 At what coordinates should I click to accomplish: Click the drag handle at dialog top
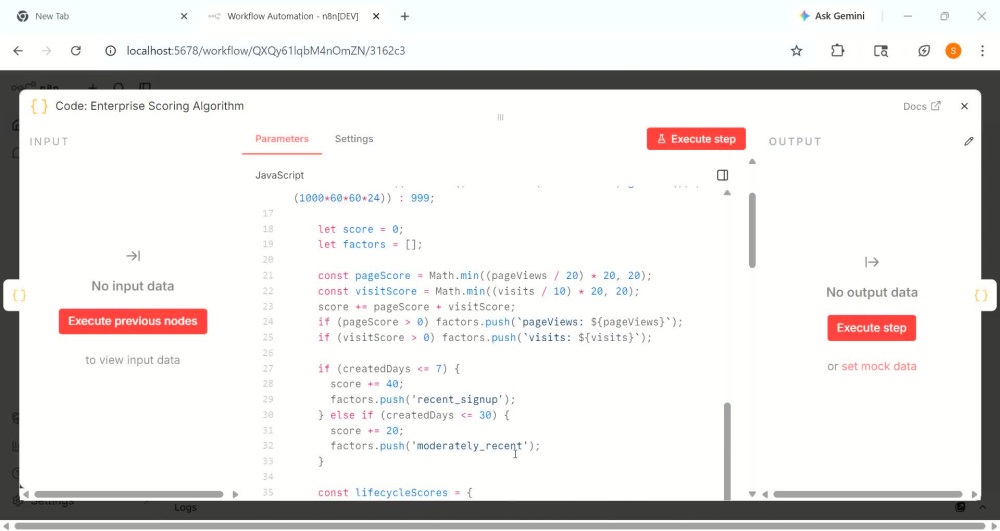[501, 117]
